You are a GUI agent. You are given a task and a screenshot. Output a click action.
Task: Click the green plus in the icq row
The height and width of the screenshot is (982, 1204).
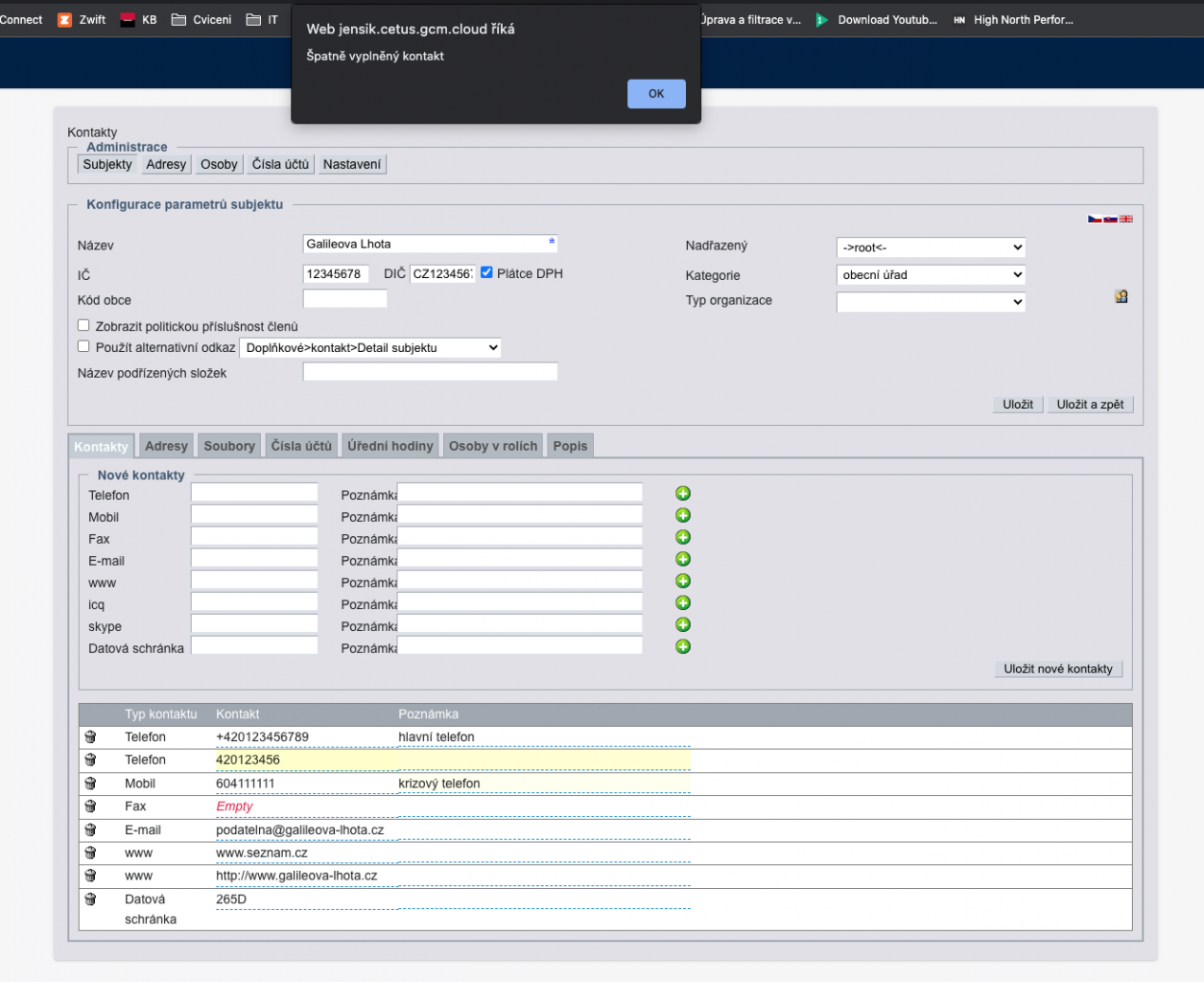point(683,603)
